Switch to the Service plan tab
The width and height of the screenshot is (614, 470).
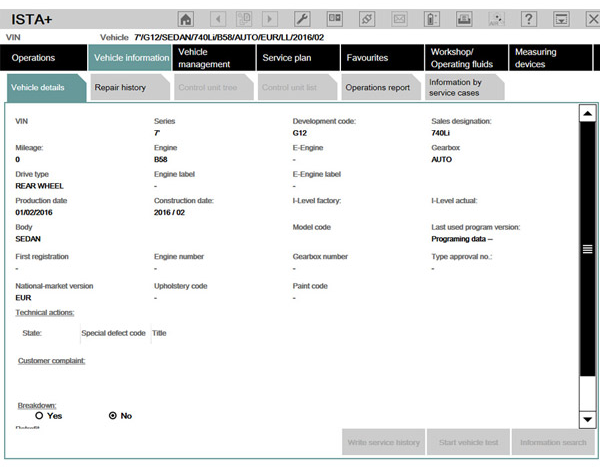point(298,58)
